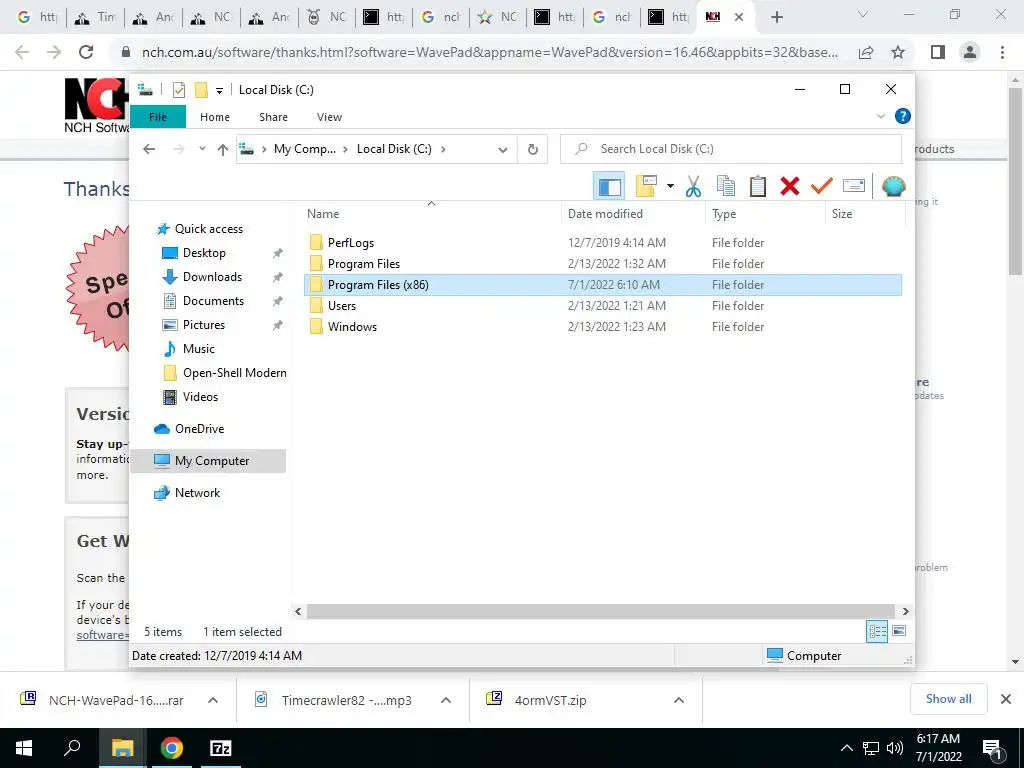Expand the chevron after Local Disk (C:)
The height and width of the screenshot is (768, 1024).
tap(443, 149)
